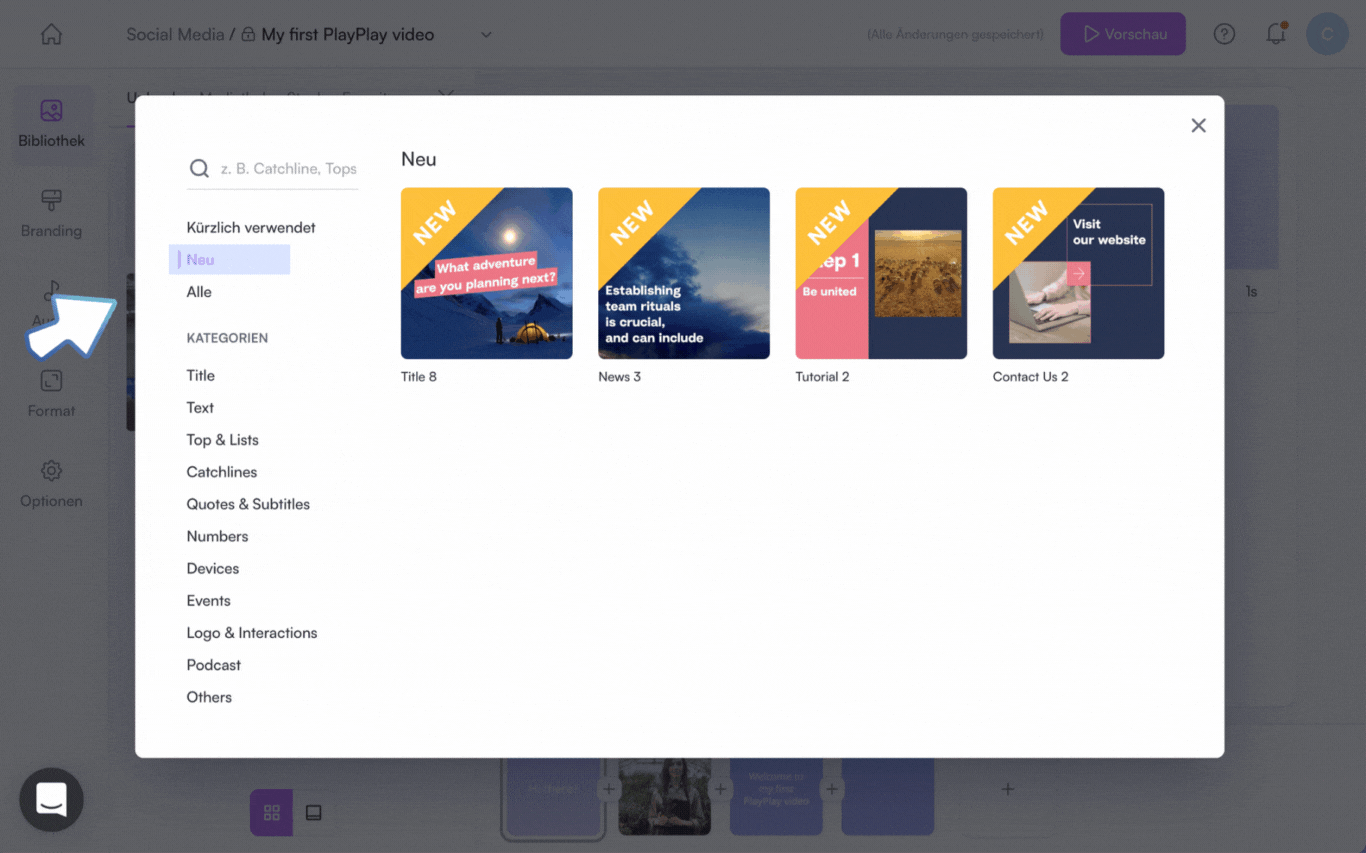This screenshot has width=1366, height=853.
Task: Expand the project name dropdown chevron
Action: (x=486, y=35)
